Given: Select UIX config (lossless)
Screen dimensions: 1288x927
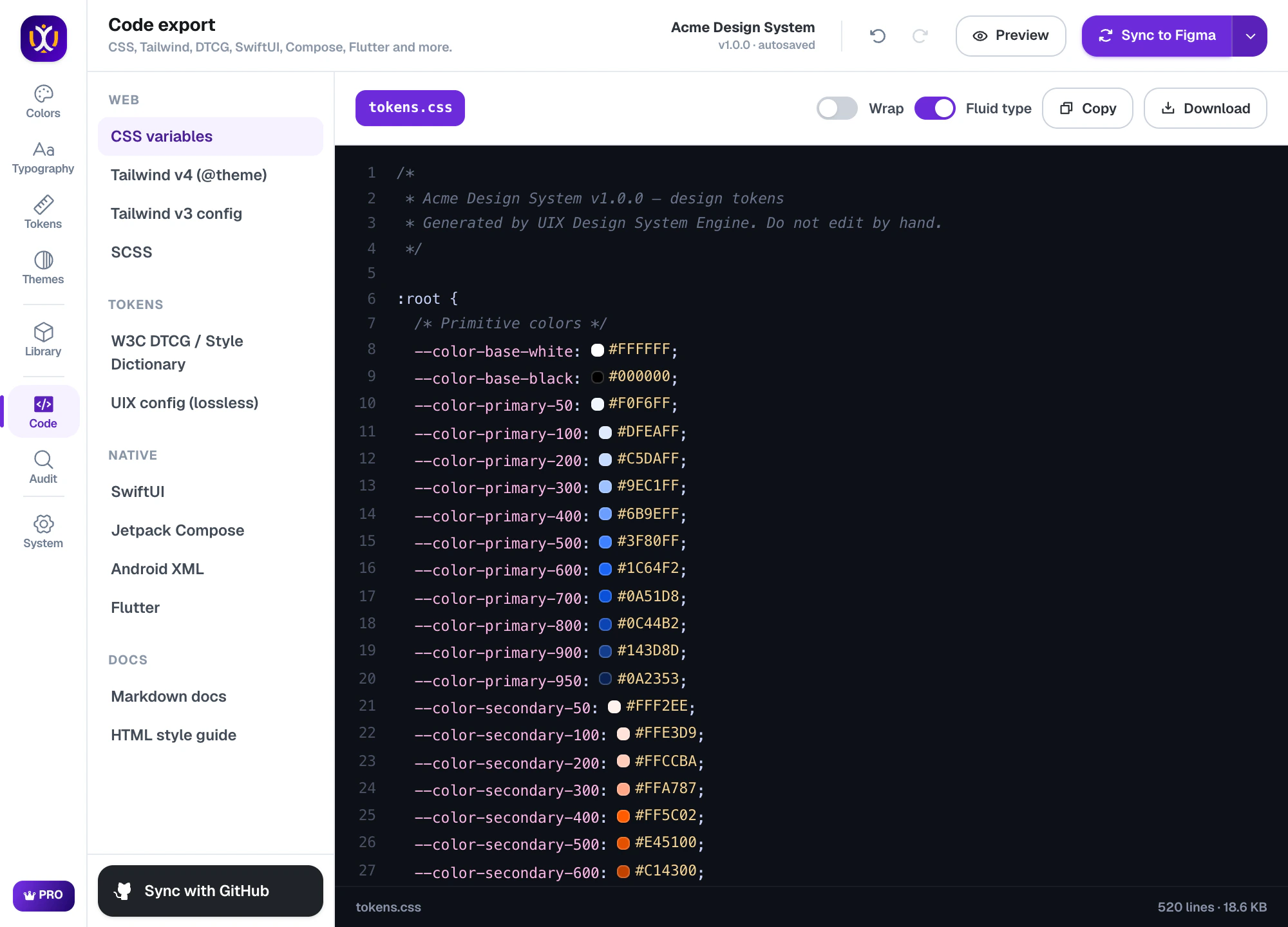Looking at the screenshot, I should 211,403.
